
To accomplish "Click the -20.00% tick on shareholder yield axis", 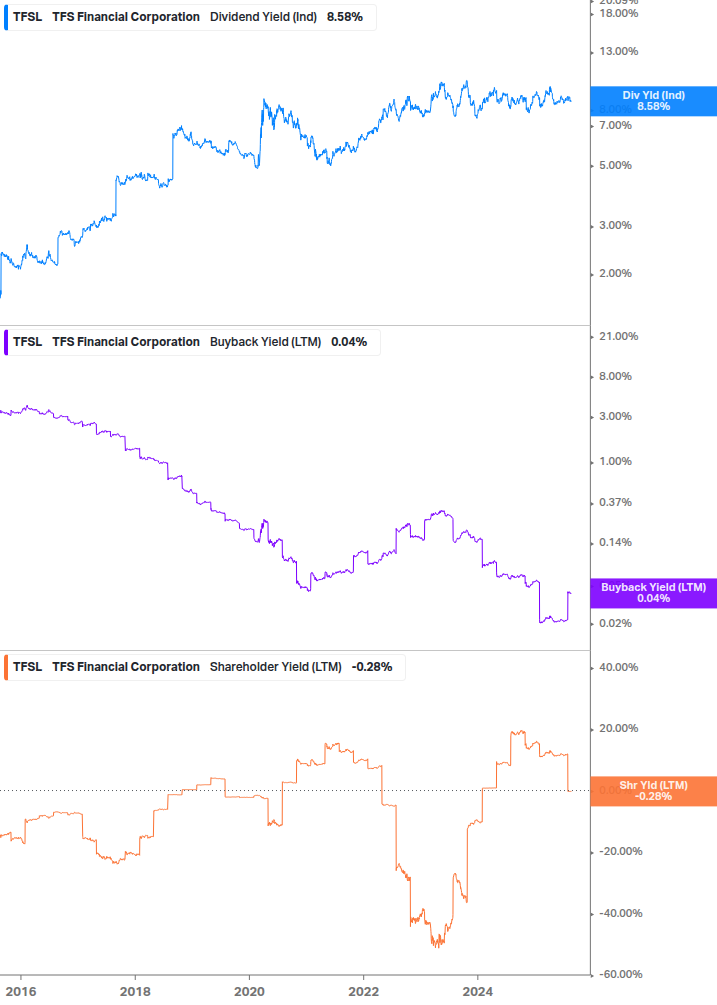I will tap(620, 852).
